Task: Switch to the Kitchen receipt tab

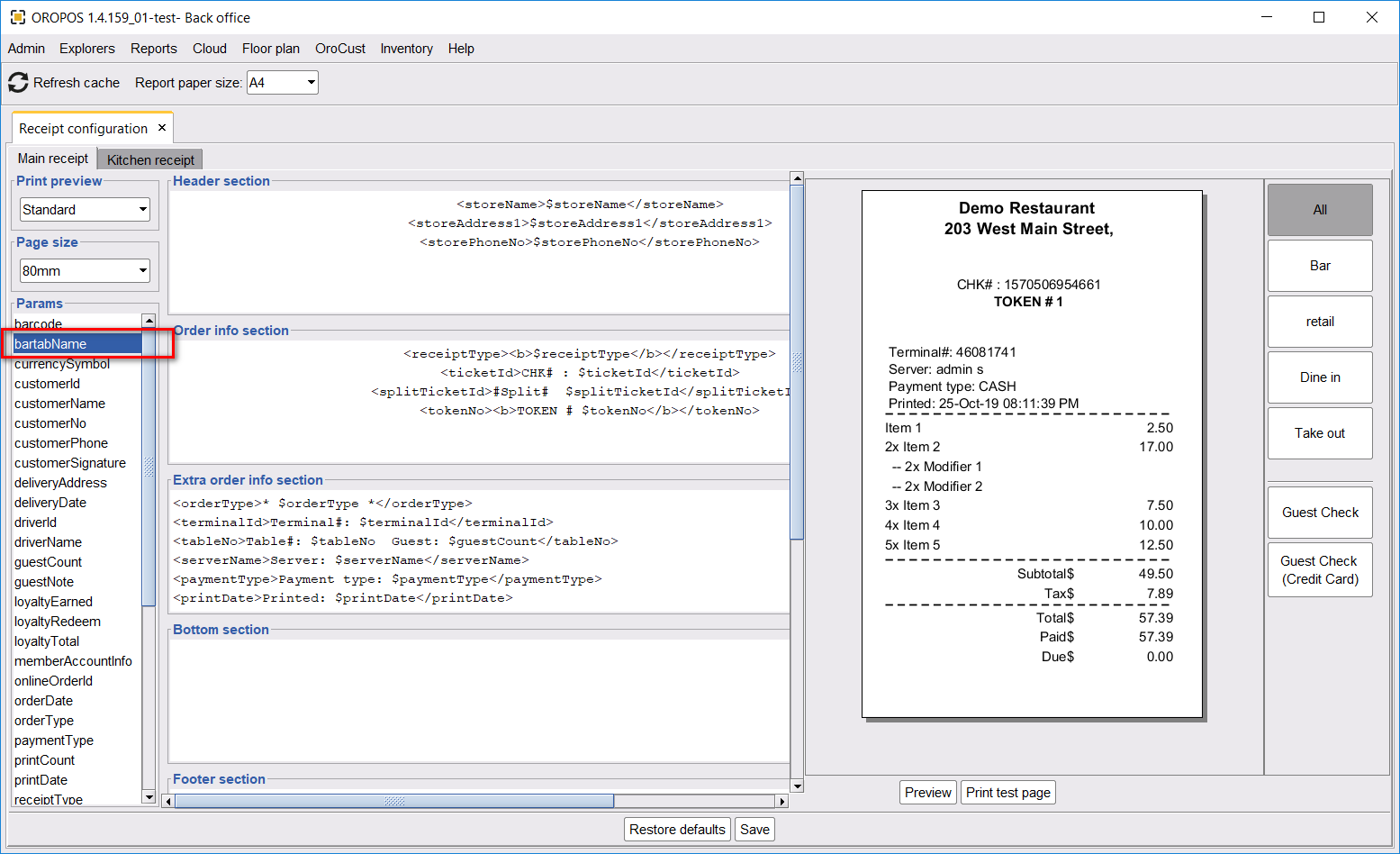Action: pyautogui.click(x=150, y=159)
